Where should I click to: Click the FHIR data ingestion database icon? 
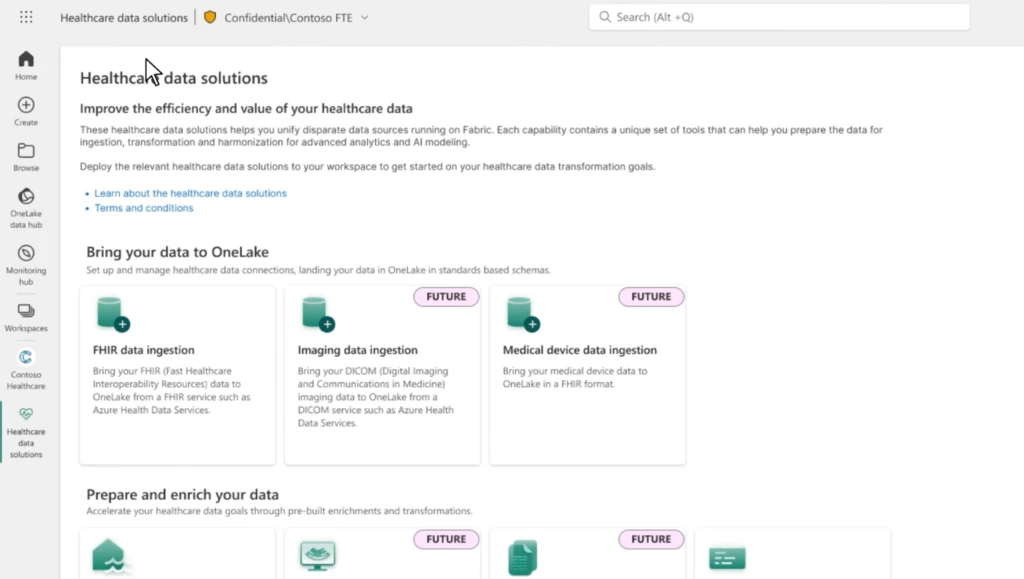pos(110,313)
